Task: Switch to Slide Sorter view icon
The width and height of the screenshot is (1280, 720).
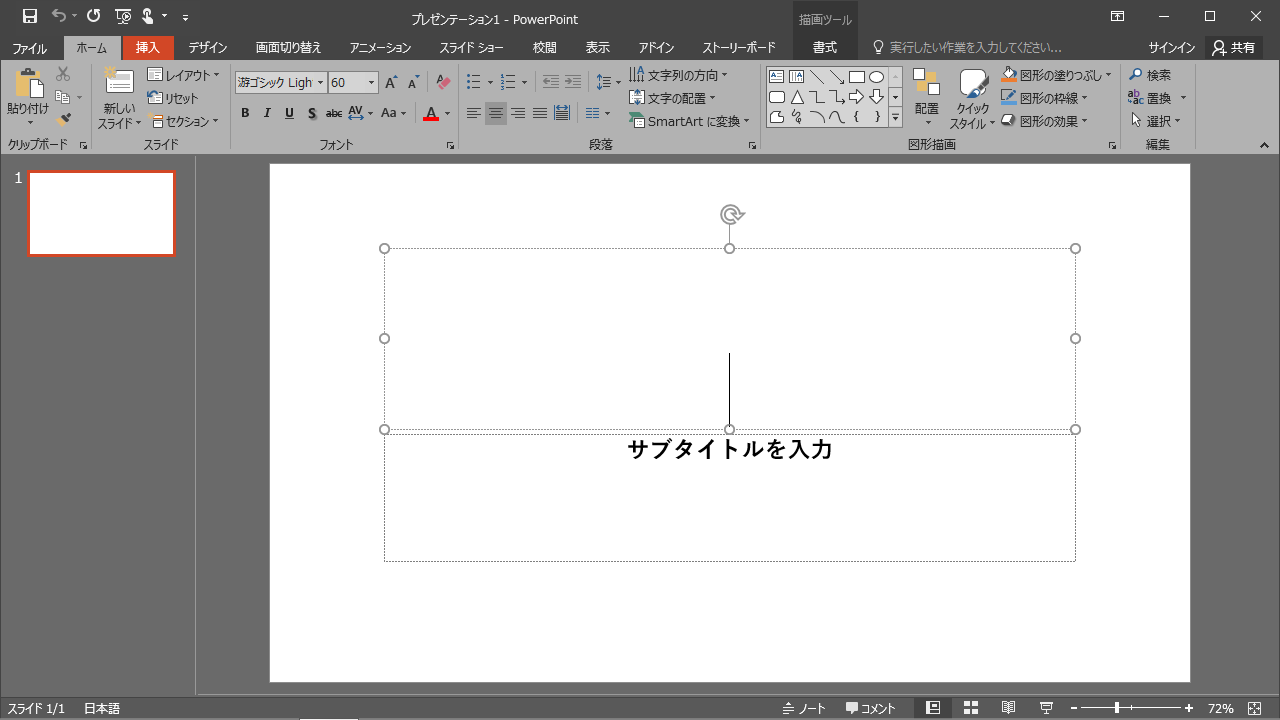Action: 971,708
